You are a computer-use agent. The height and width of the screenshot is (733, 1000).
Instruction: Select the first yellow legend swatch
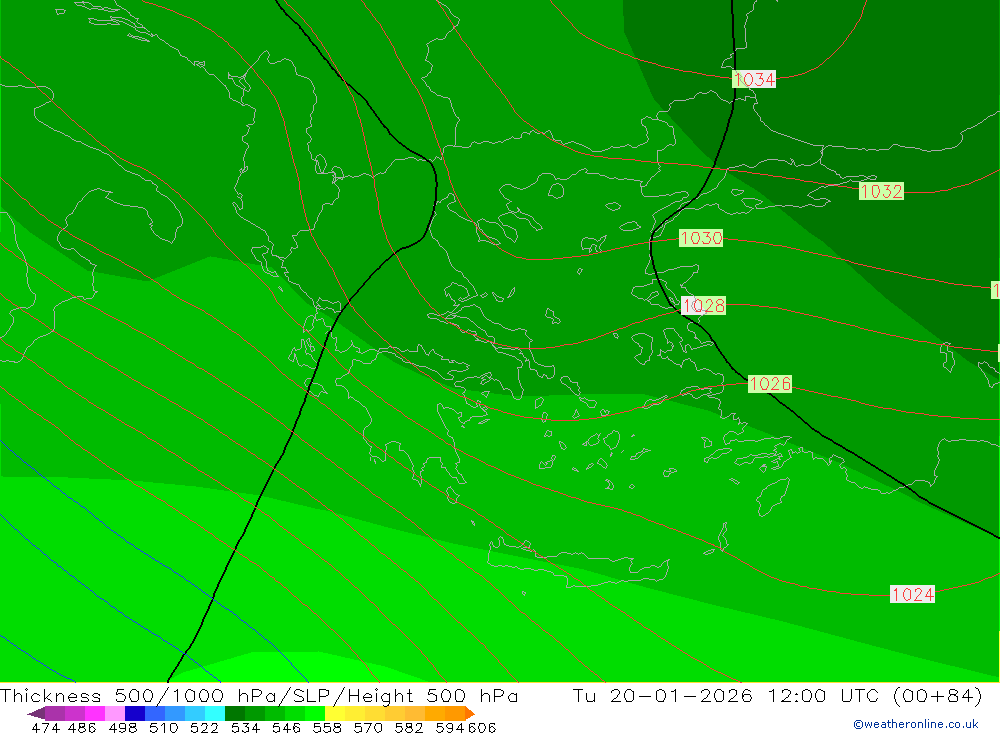coord(335,713)
